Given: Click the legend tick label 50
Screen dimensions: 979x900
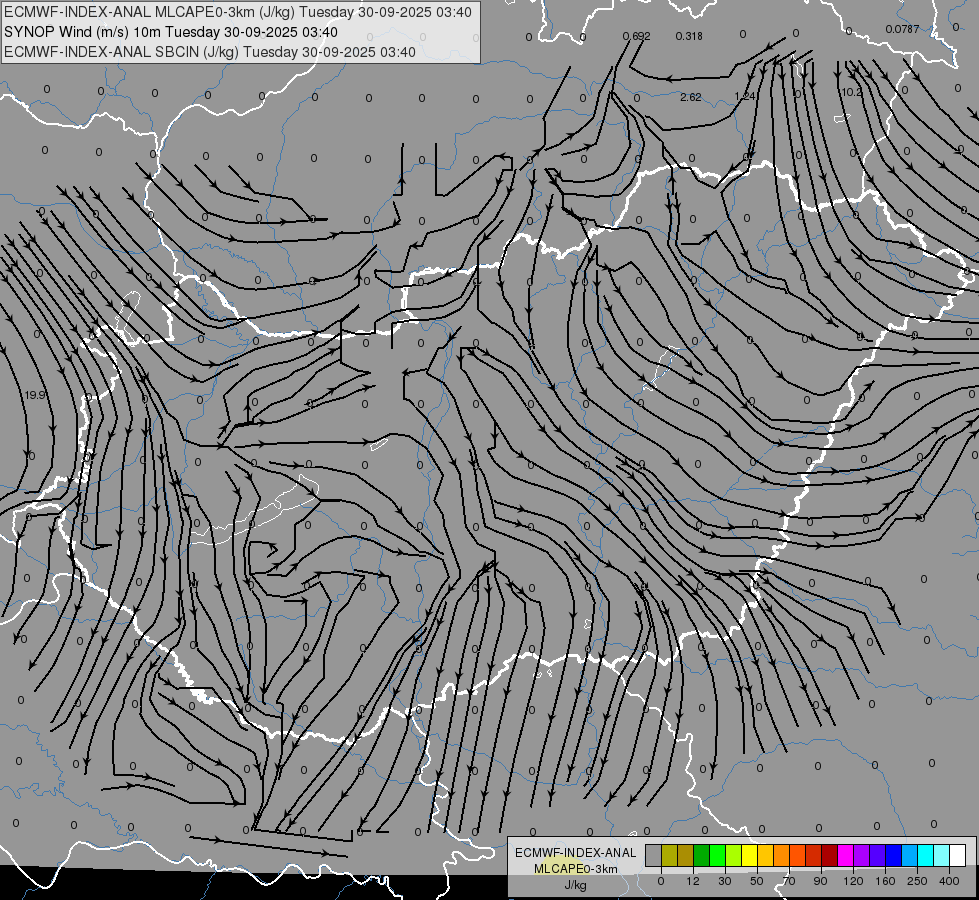Looking at the screenshot, I should (x=757, y=881).
